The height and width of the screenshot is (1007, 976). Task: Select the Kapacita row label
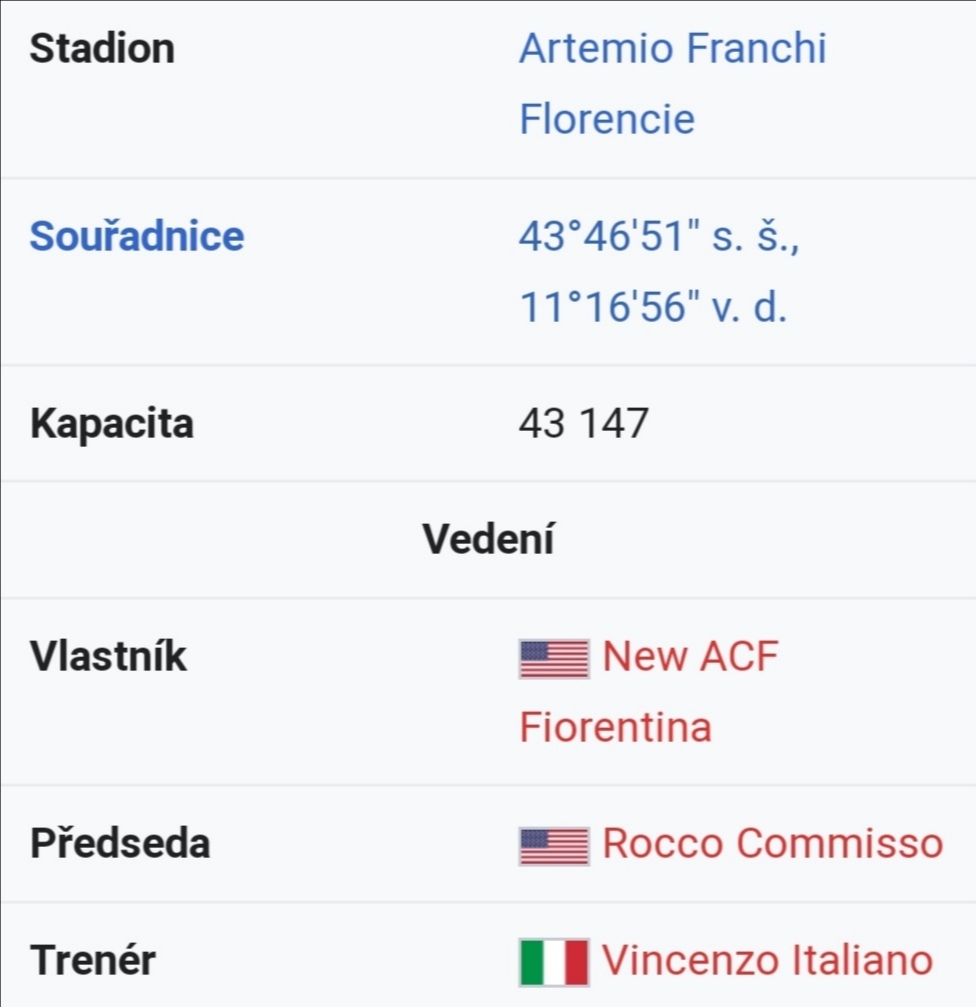point(112,424)
